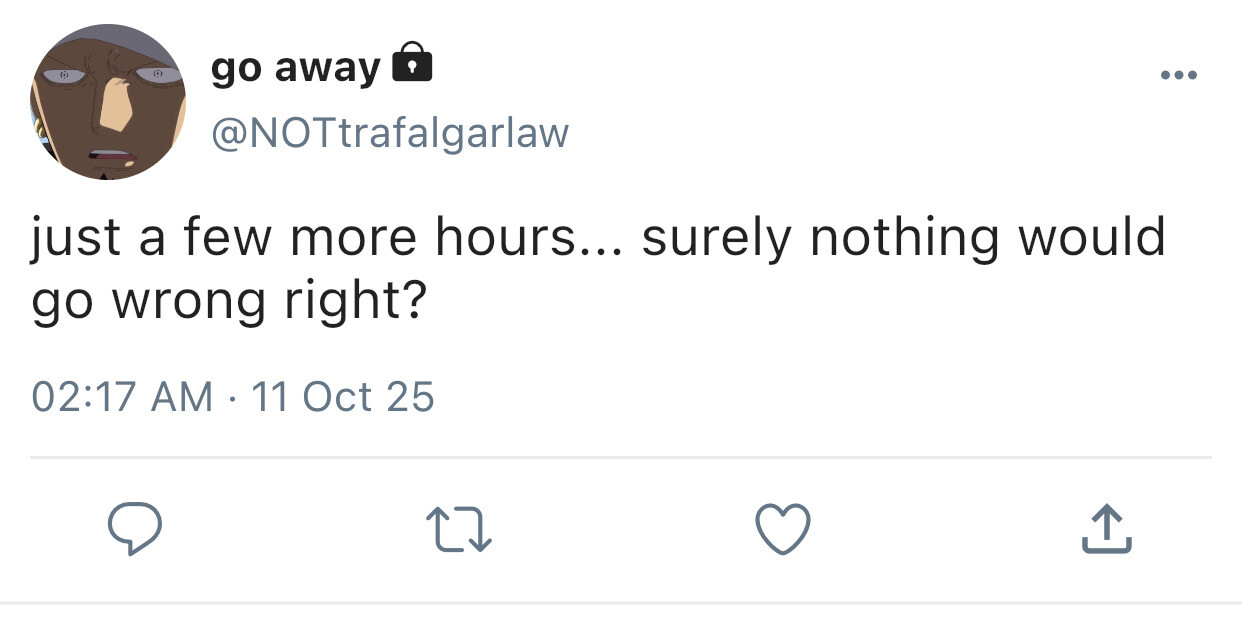Viewport: 1242px width, 621px height.
Task: Click the "11 Oct 25" date
Action: (342, 397)
